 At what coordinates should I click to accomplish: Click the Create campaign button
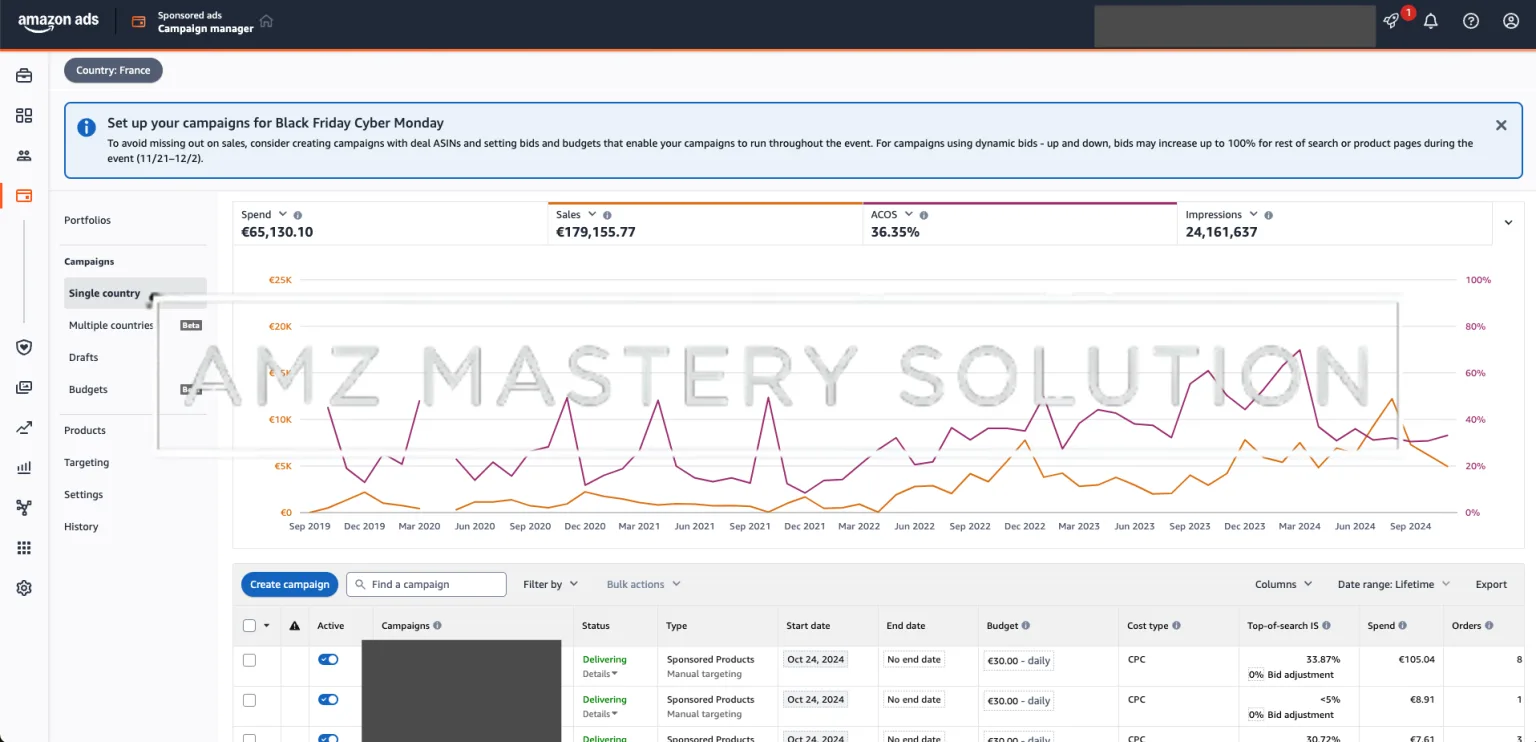(x=289, y=585)
